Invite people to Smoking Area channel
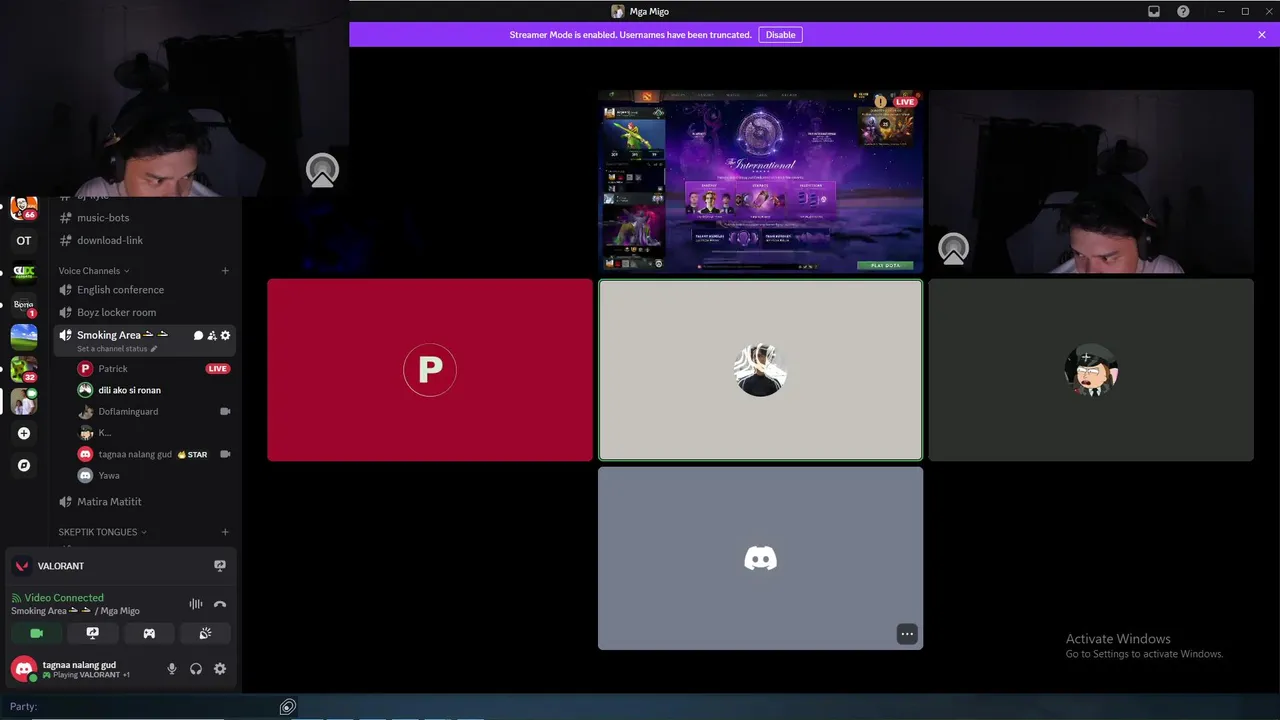The image size is (1280, 720). point(212,336)
